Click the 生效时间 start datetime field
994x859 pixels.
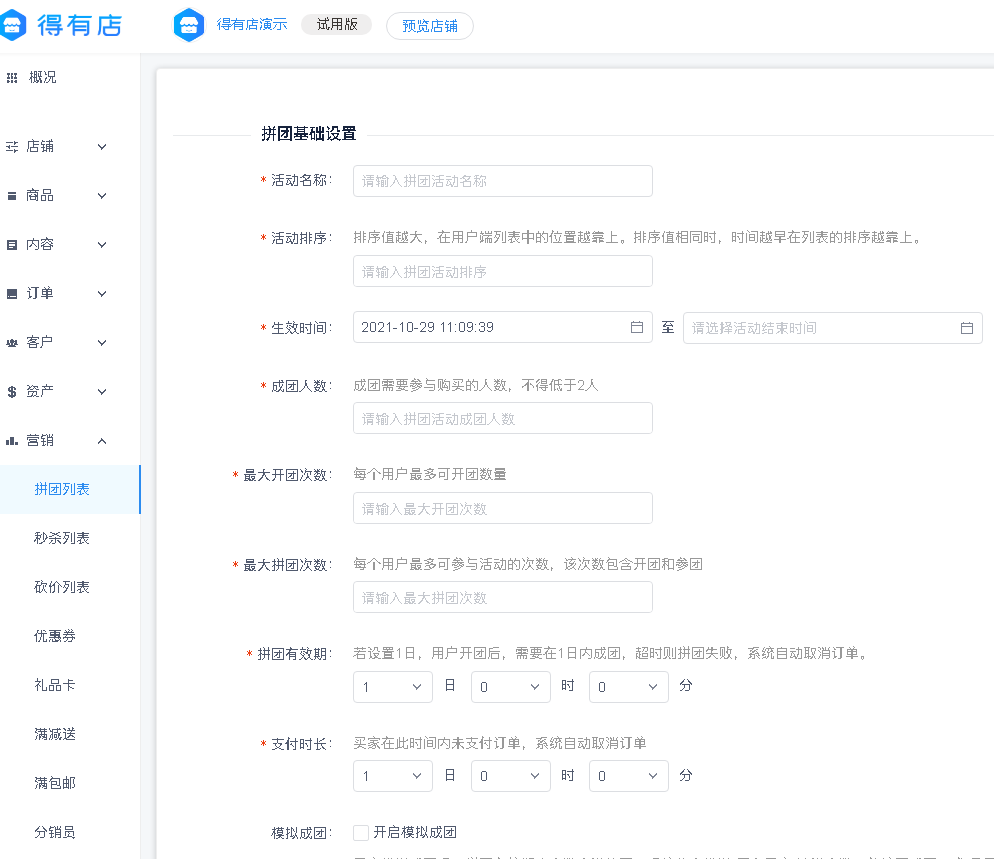503,327
